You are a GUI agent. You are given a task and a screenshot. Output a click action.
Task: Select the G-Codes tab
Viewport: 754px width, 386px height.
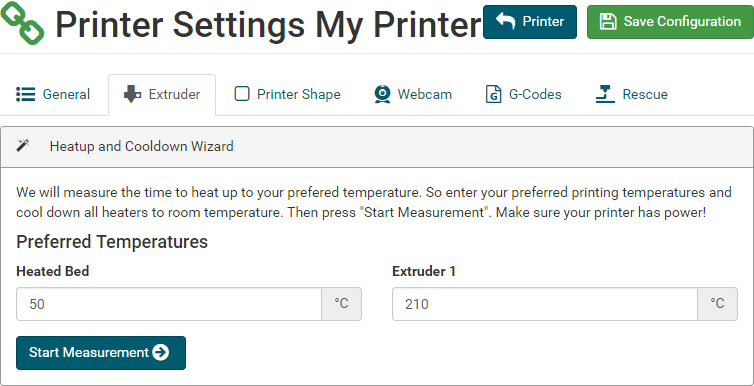click(524, 94)
